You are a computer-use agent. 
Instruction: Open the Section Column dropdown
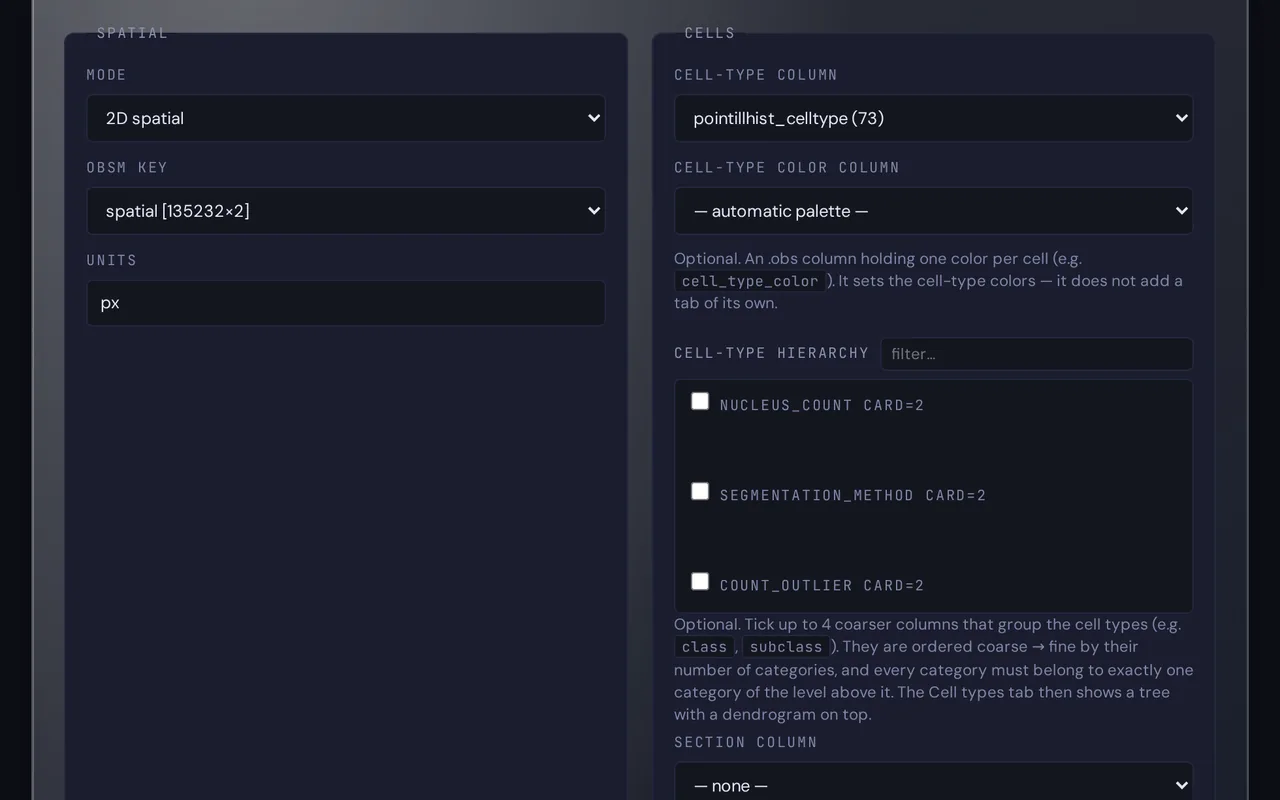click(933, 785)
